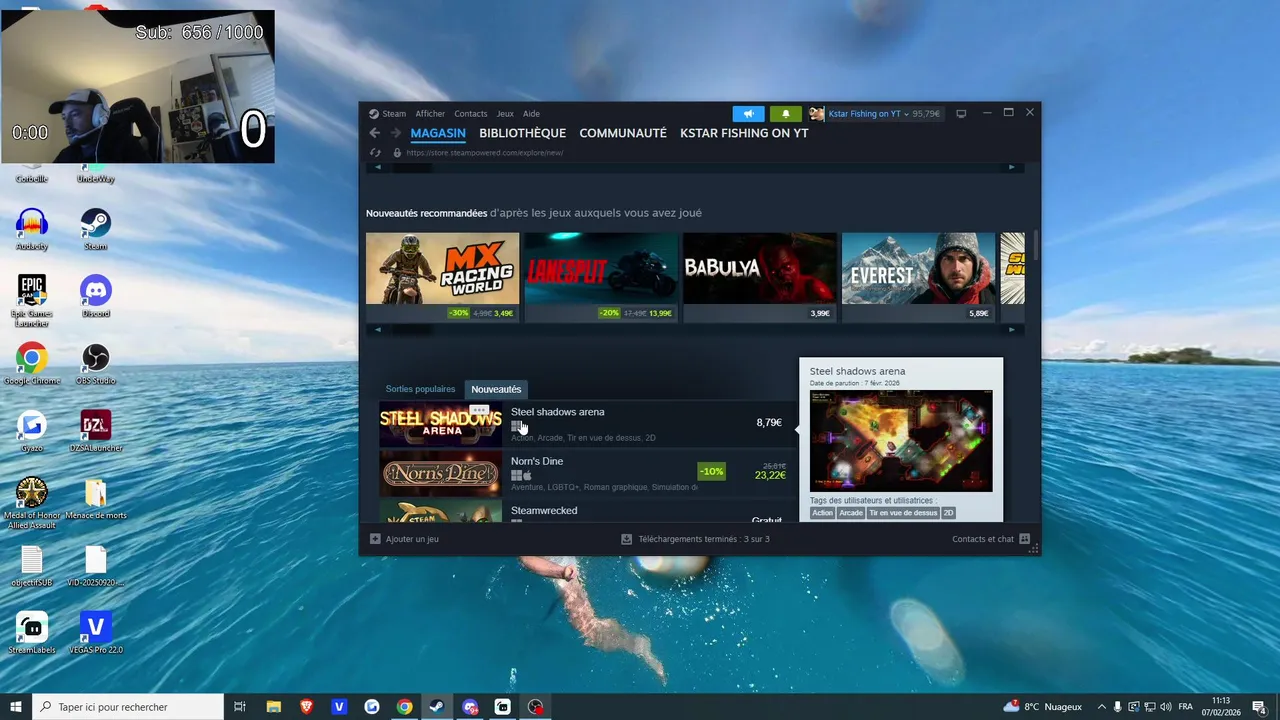This screenshot has width=1280, height=720.
Task: Launch OBS Studio from desktop
Action: (x=95, y=363)
